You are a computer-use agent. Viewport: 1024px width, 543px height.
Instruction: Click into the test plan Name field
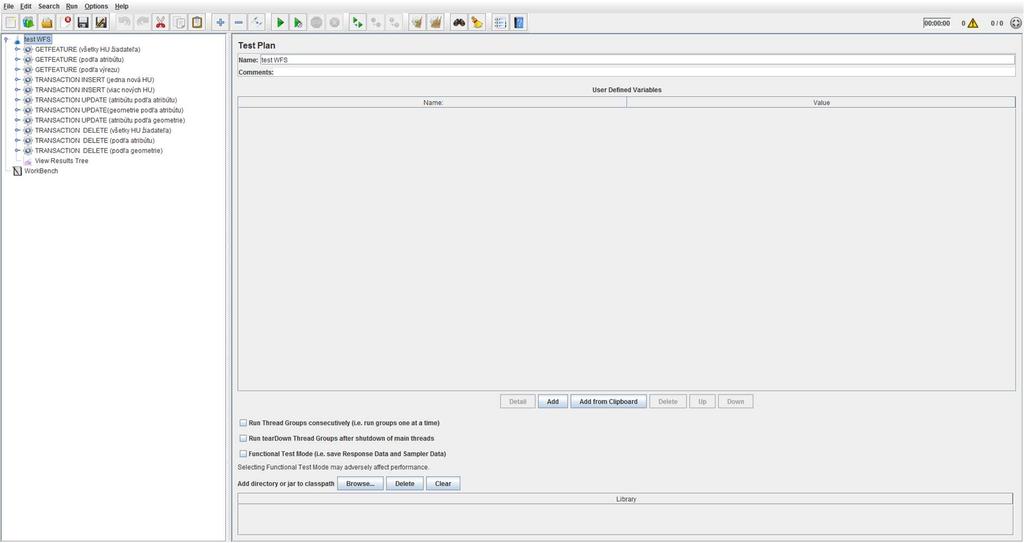tap(637, 60)
